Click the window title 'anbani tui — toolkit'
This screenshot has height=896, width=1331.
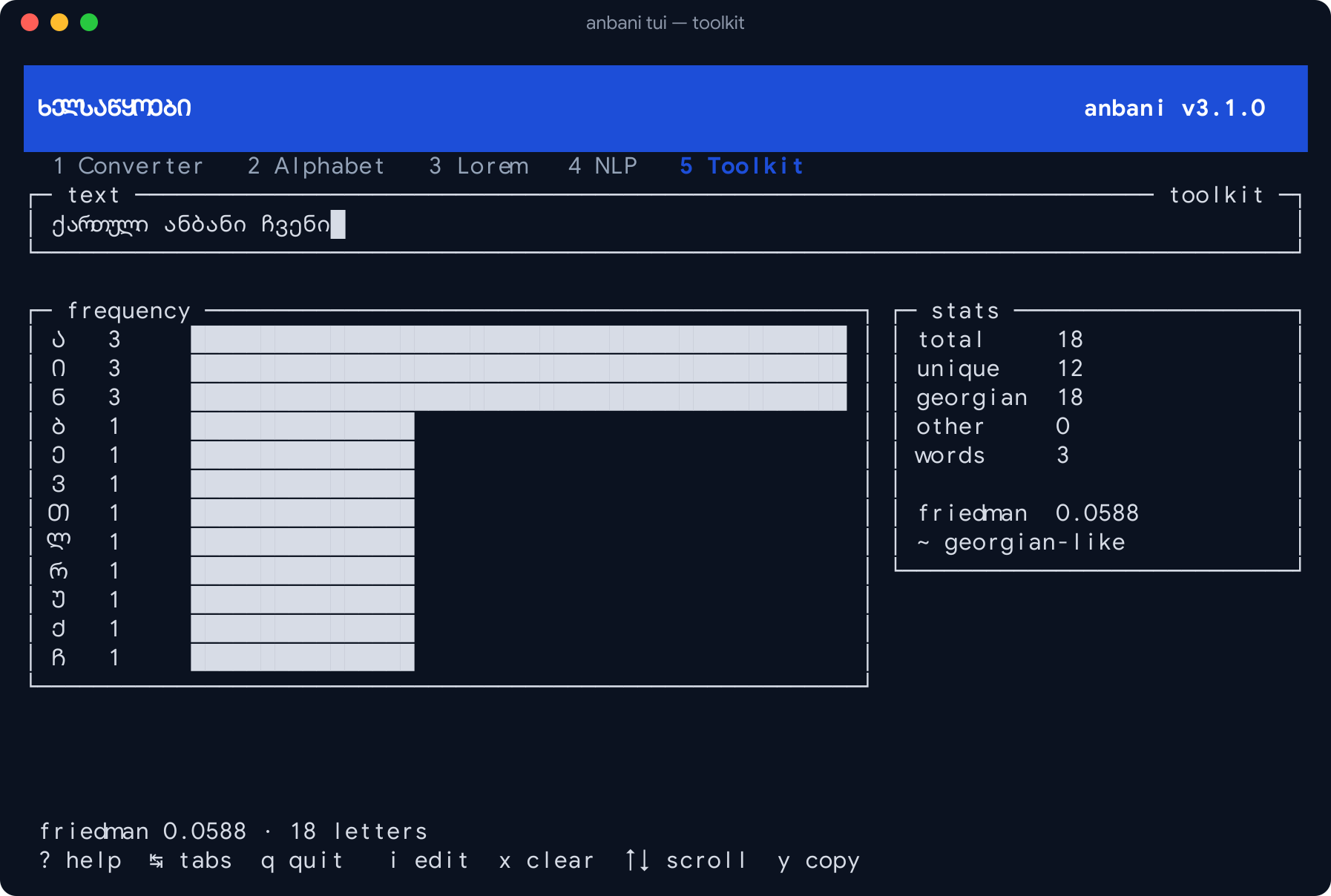click(665, 23)
